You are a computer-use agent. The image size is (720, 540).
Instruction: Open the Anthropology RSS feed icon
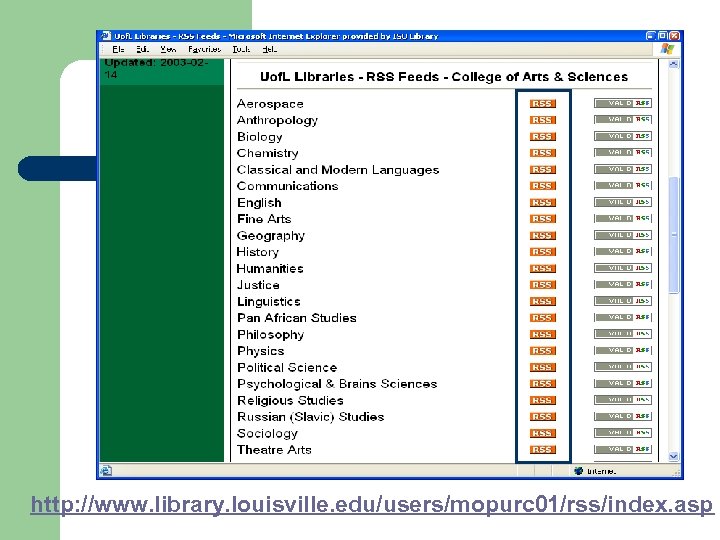542,120
